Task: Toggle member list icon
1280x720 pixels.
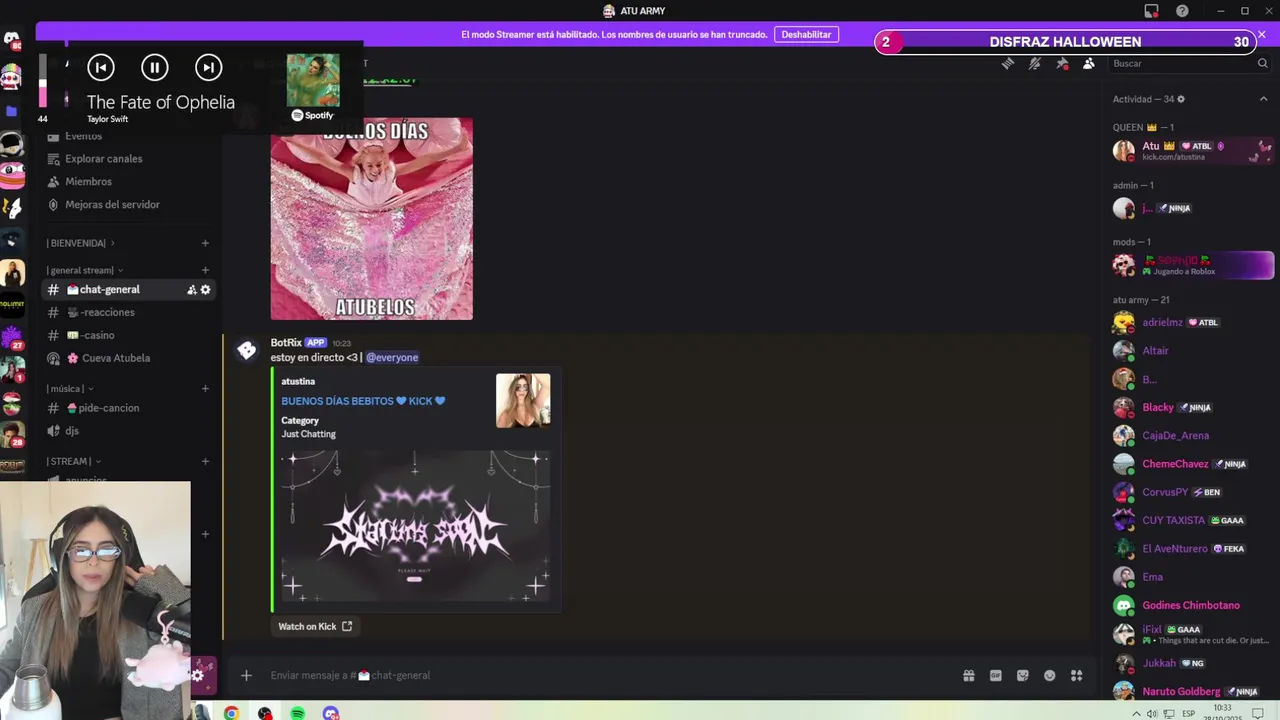Action: tap(1089, 63)
